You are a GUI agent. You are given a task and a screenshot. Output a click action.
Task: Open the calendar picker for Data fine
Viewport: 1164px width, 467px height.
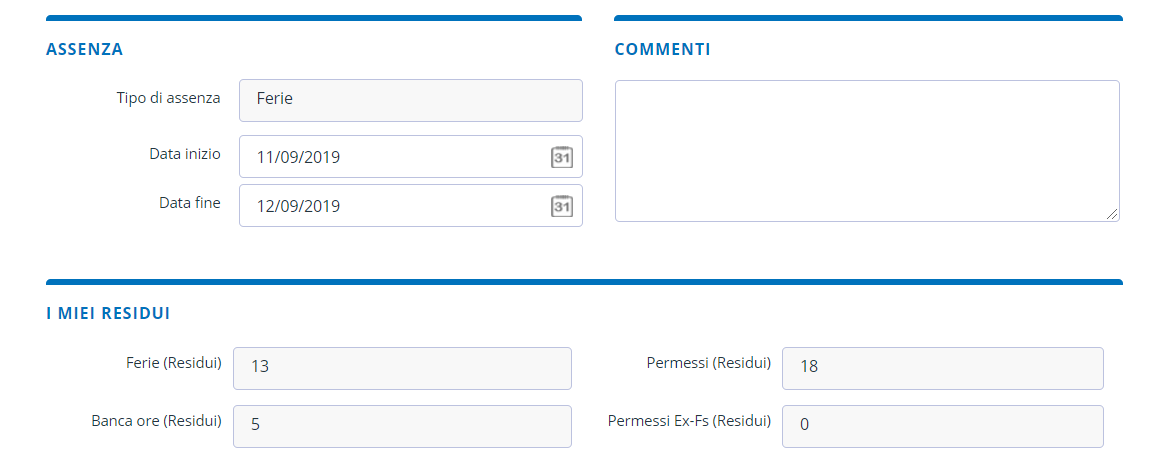coord(561,206)
